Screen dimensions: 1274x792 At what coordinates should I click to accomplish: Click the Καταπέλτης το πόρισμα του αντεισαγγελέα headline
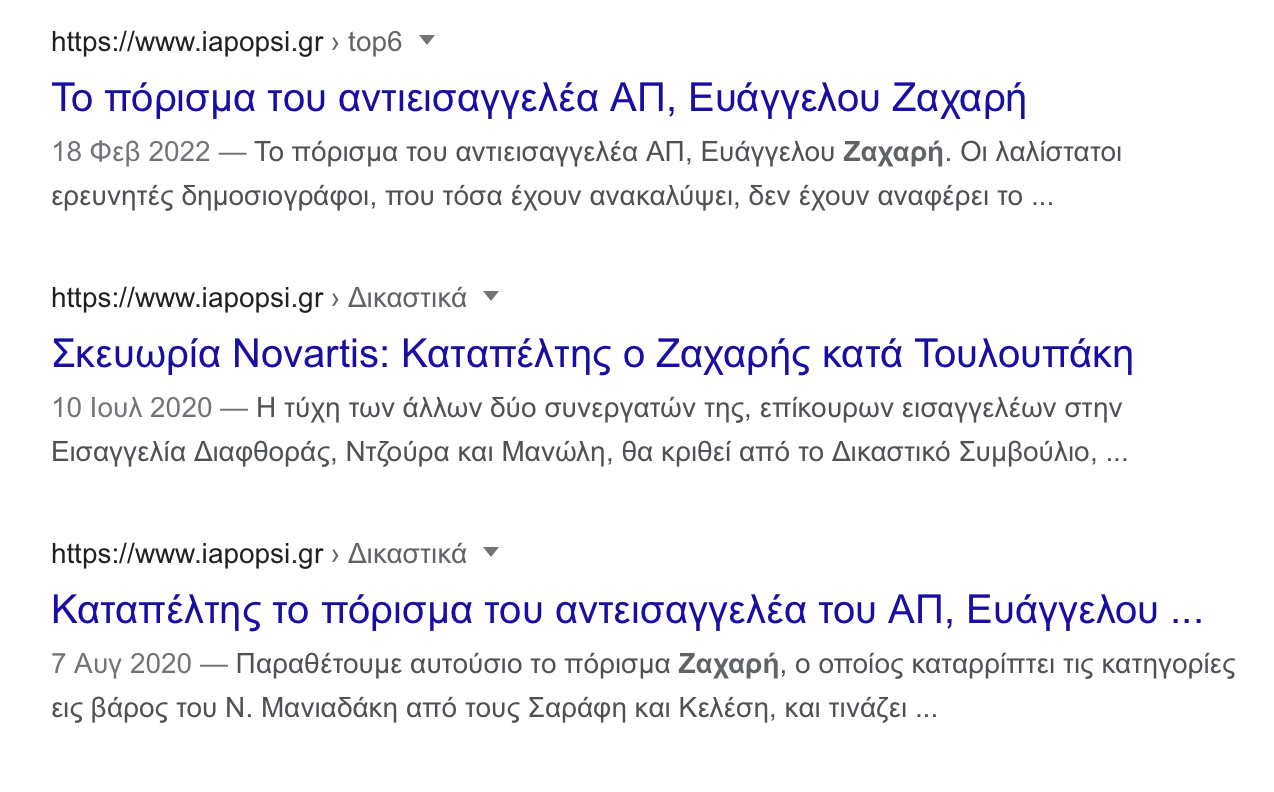[626, 610]
